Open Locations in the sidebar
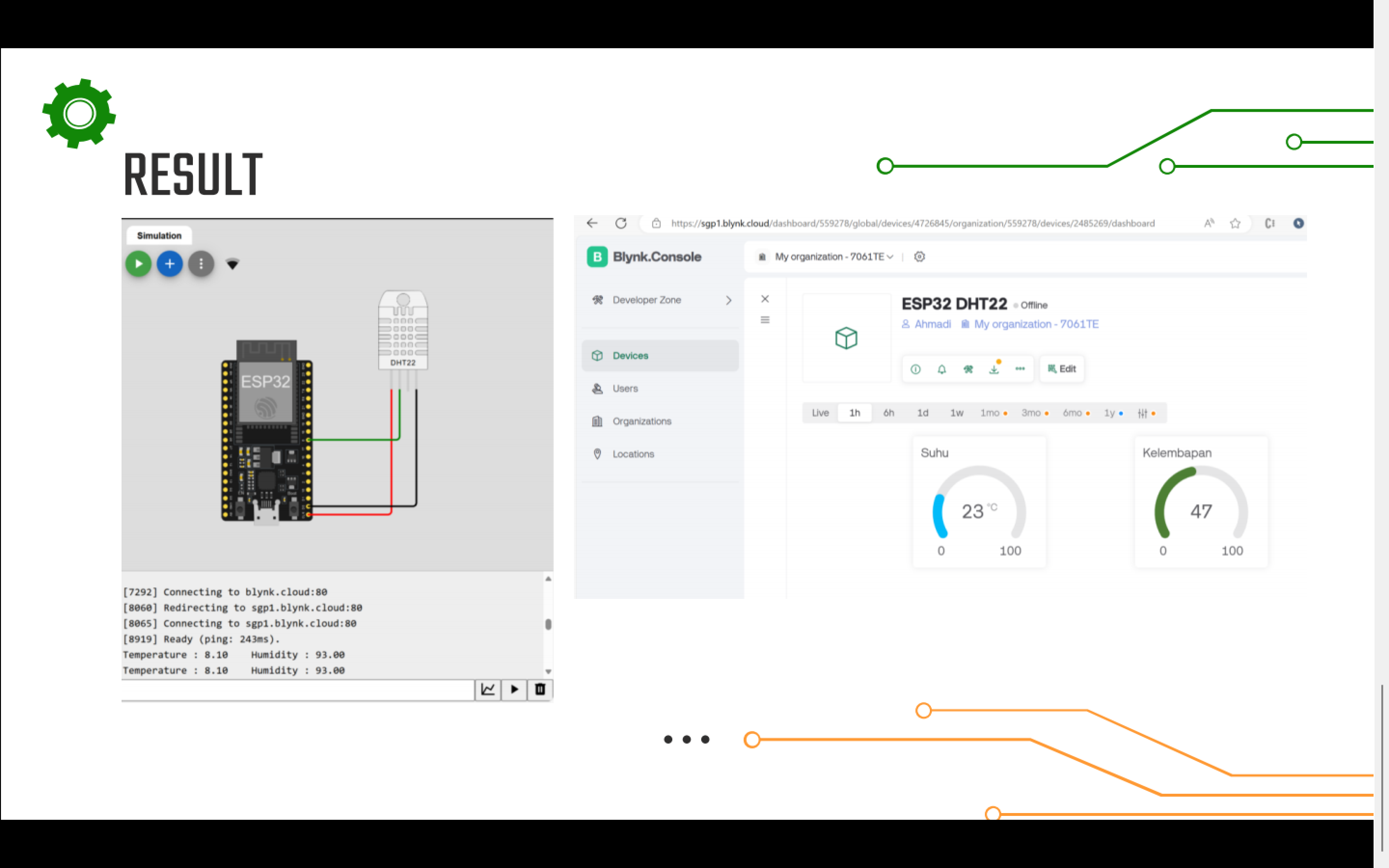The width and height of the screenshot is (1389, 868). pyautogui.click(x=661, y=454)
